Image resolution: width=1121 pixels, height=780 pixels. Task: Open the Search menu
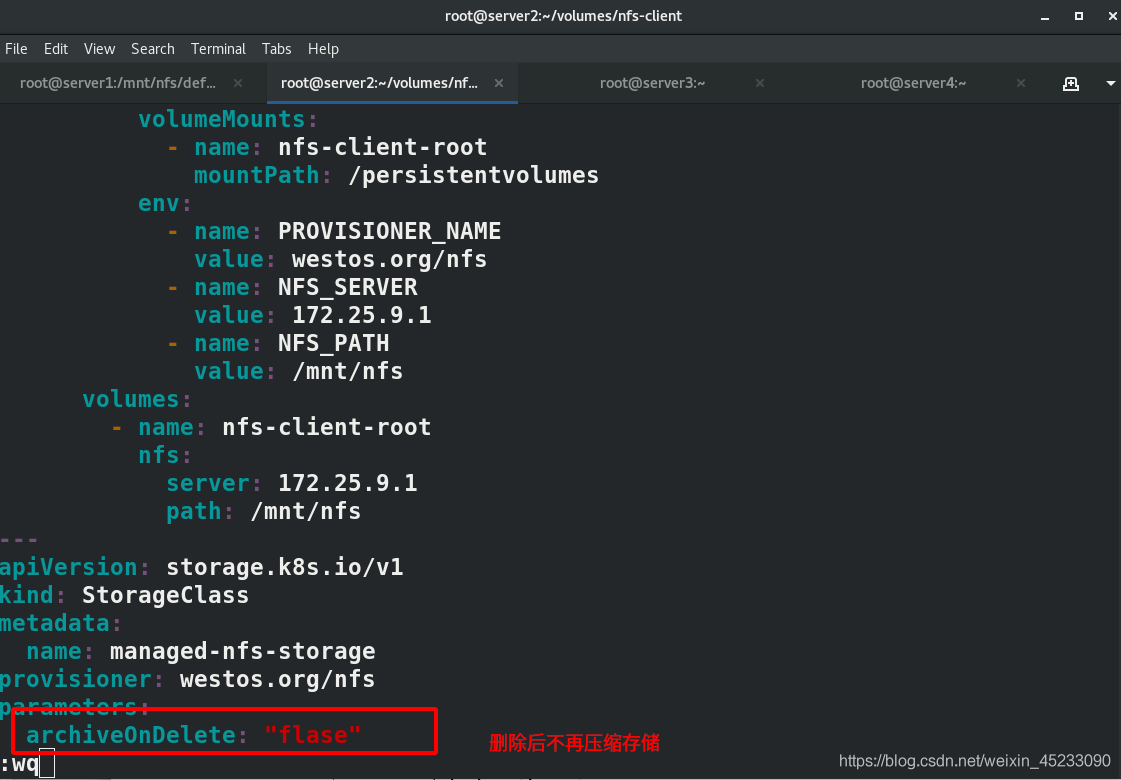tap(152, 49)
